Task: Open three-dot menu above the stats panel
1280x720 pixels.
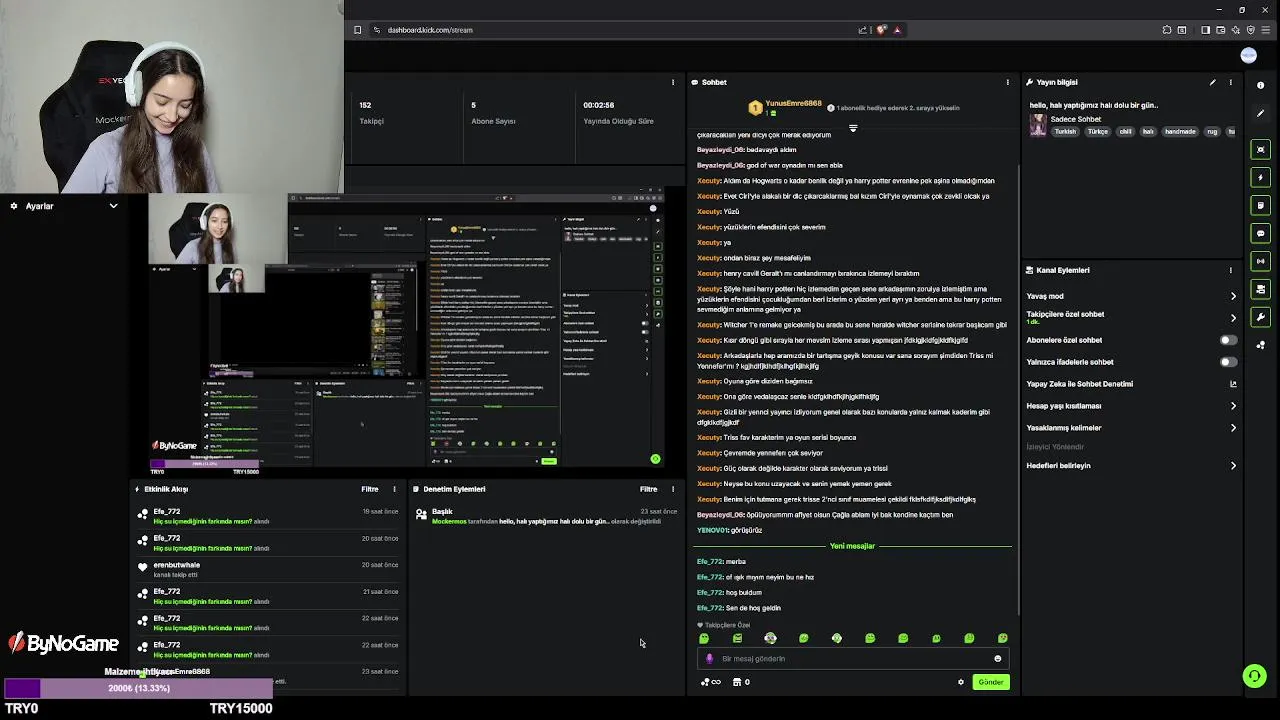Action: pyautogui.click(x=673, y=82)
